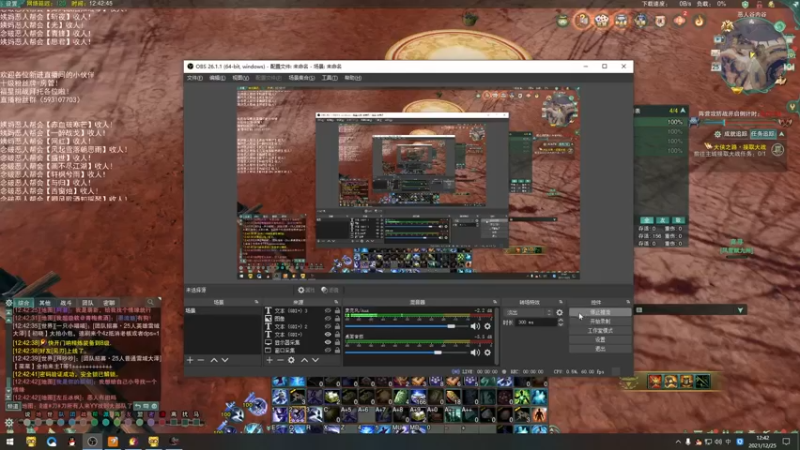Click the 时长 duration stepper arrows
Viewport: 800px width, 450px height.
tap(561, 322)
